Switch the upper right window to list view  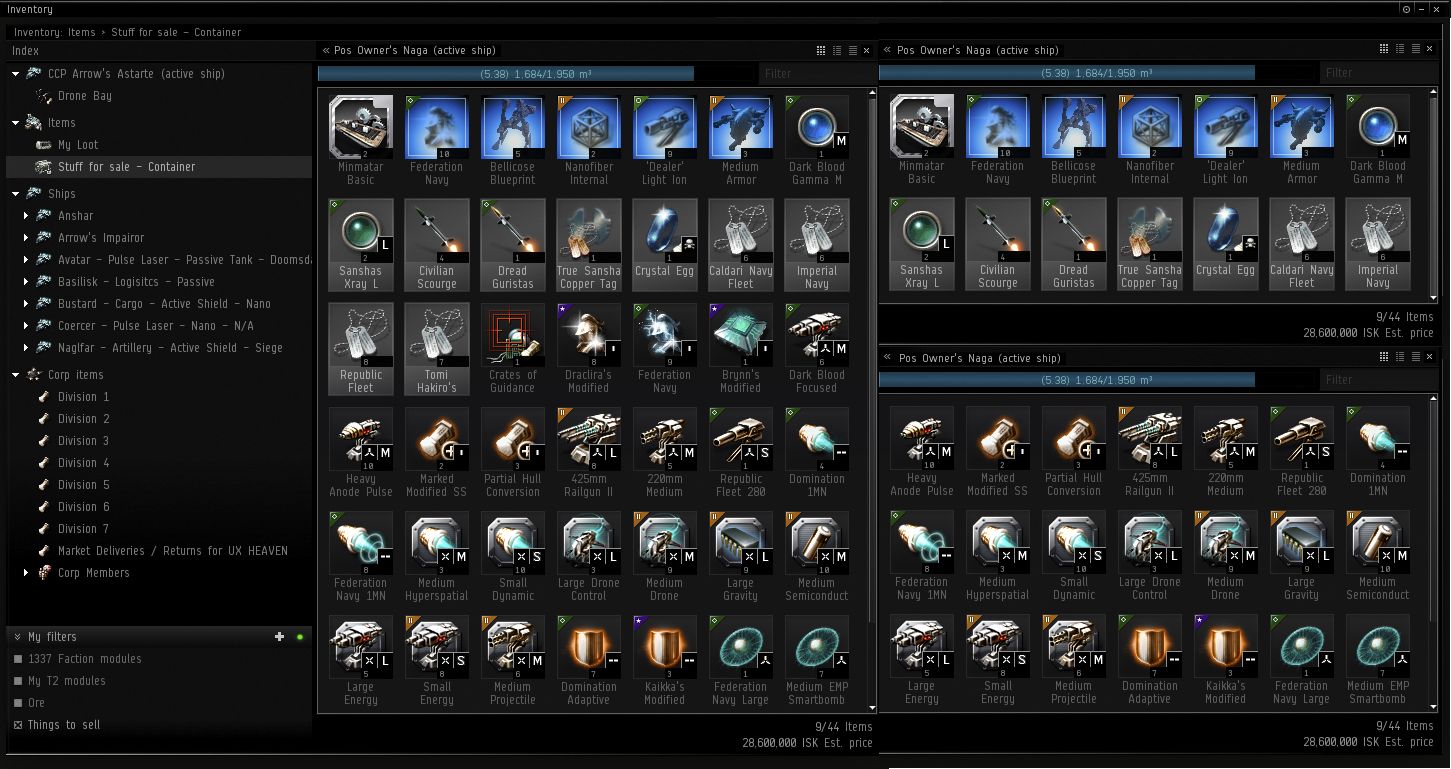[1414, 49]
